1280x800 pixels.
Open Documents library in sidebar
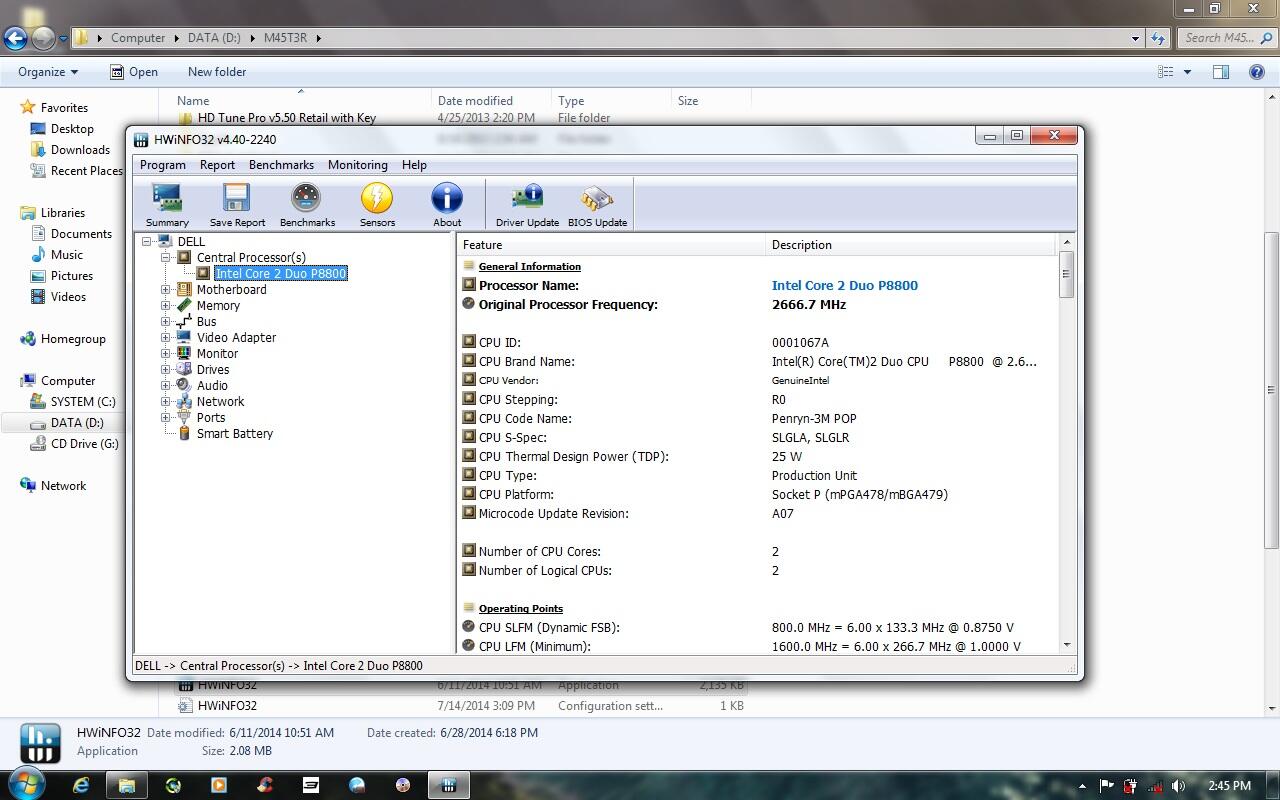[x=81, y=233]
